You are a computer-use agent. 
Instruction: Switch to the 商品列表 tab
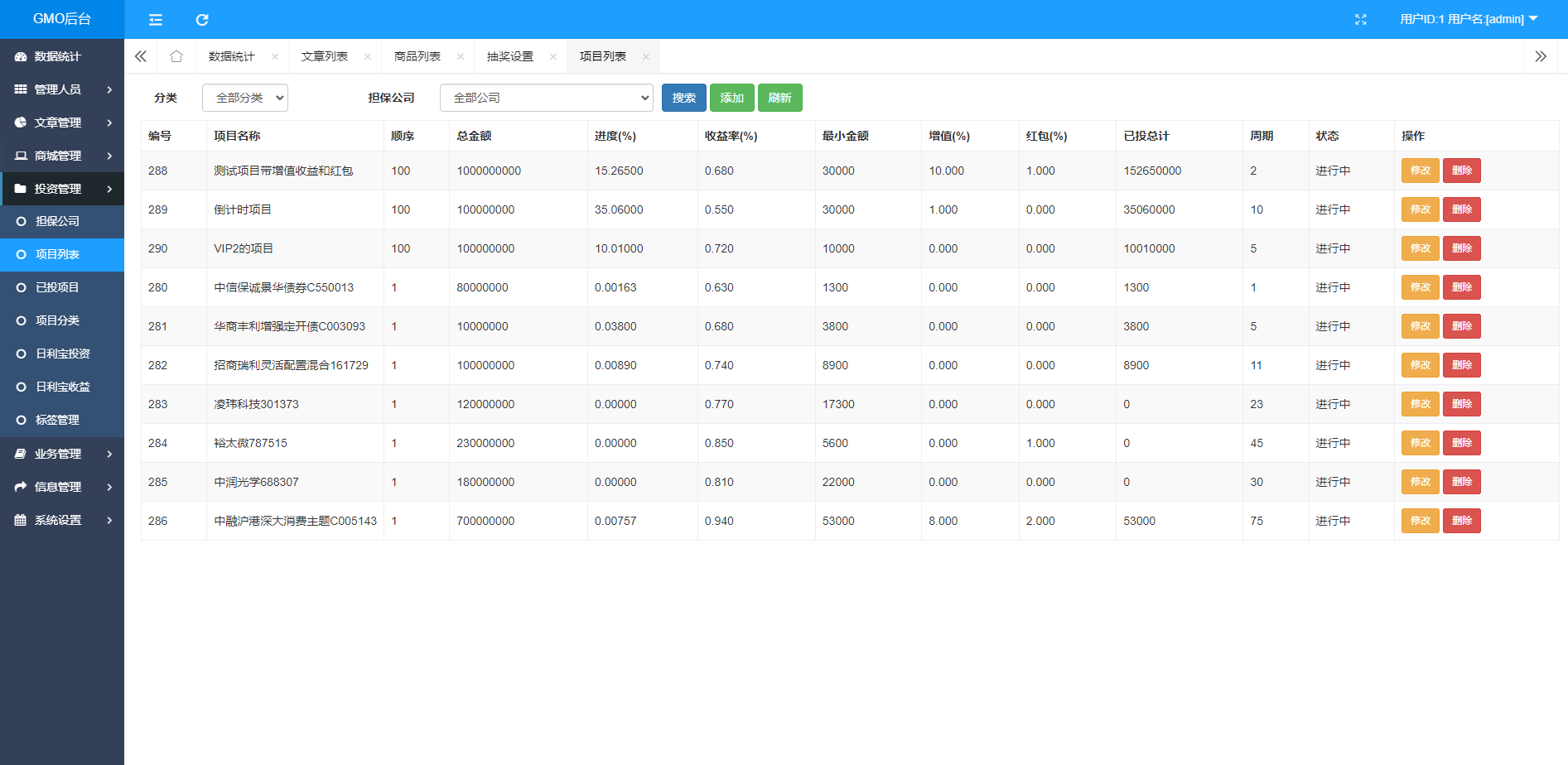[x=417, y=56]
